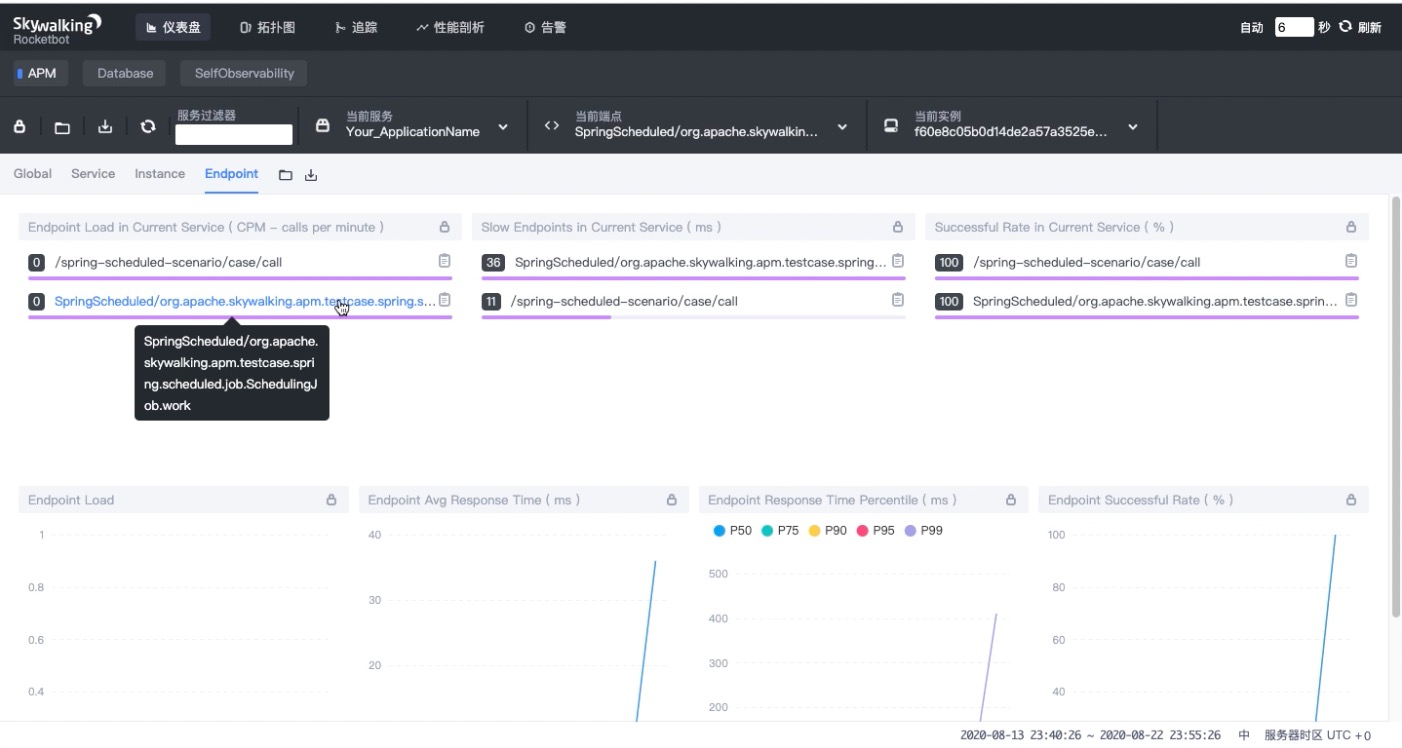Click the instance icon beside 当前实例
Viewport: 1402px width, 748px height.
click(890, 126)
